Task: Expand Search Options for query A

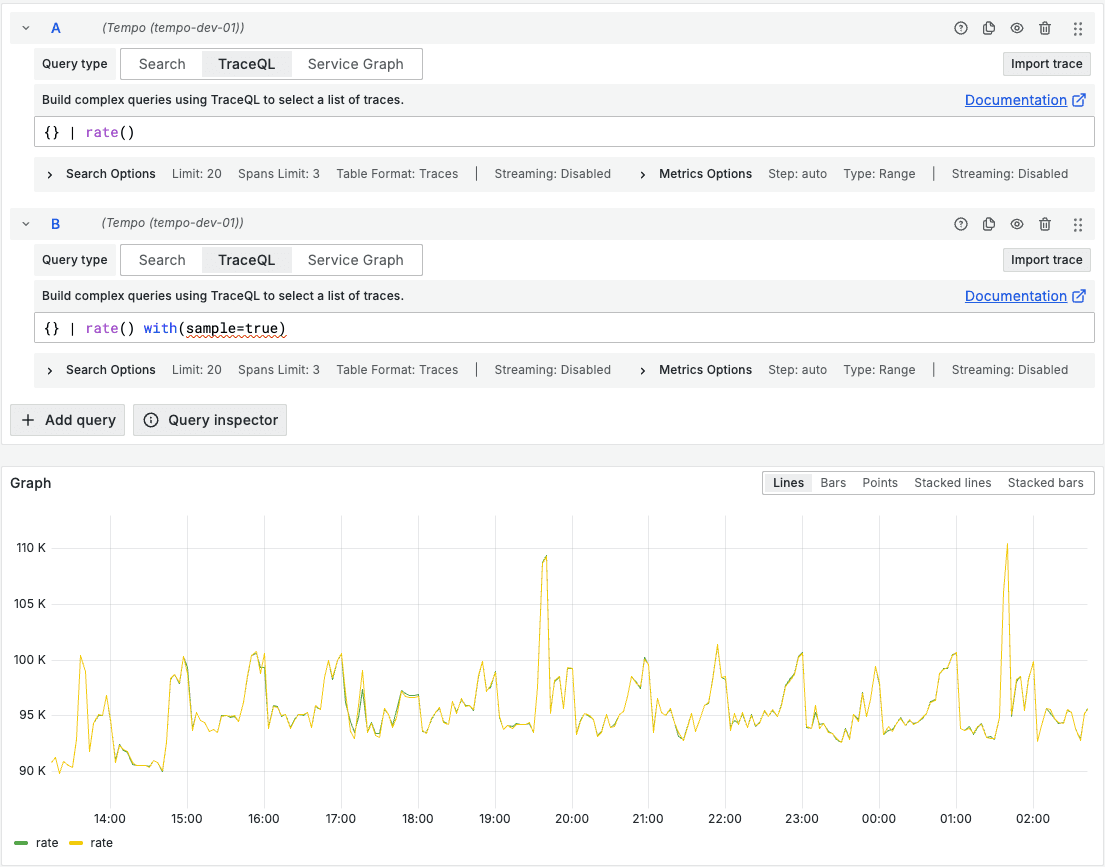Action: click(100, 173)
